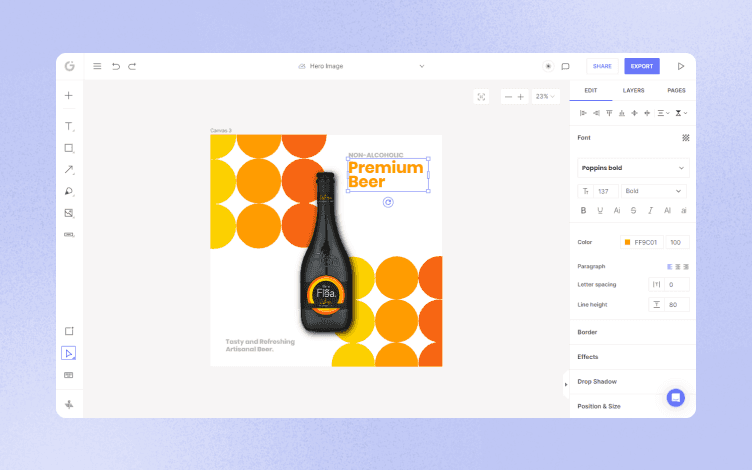Open the distribute spacing dropdown

pyautogui.click(x=663, y=113)
